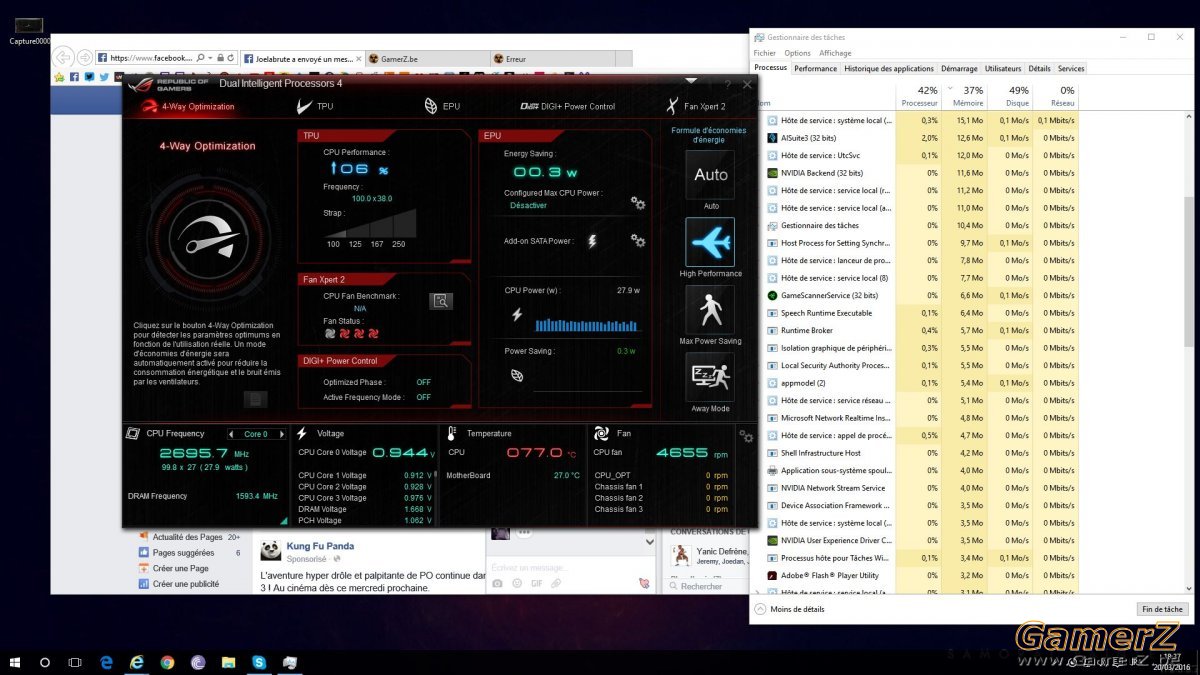The width and height of the screenshot is (1200, 675).
Task: Click the CPU Power lightning icon
Action: tap(517, 315)
